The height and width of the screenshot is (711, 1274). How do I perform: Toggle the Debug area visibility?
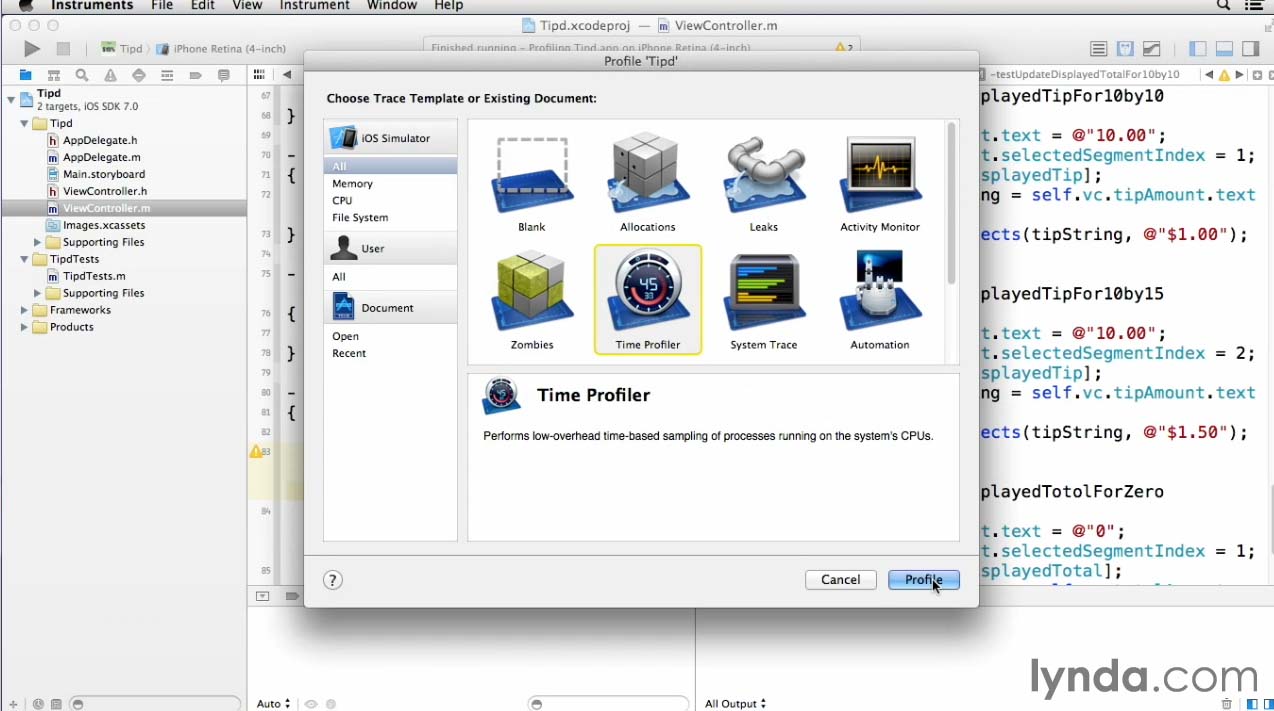point(1224,49)
